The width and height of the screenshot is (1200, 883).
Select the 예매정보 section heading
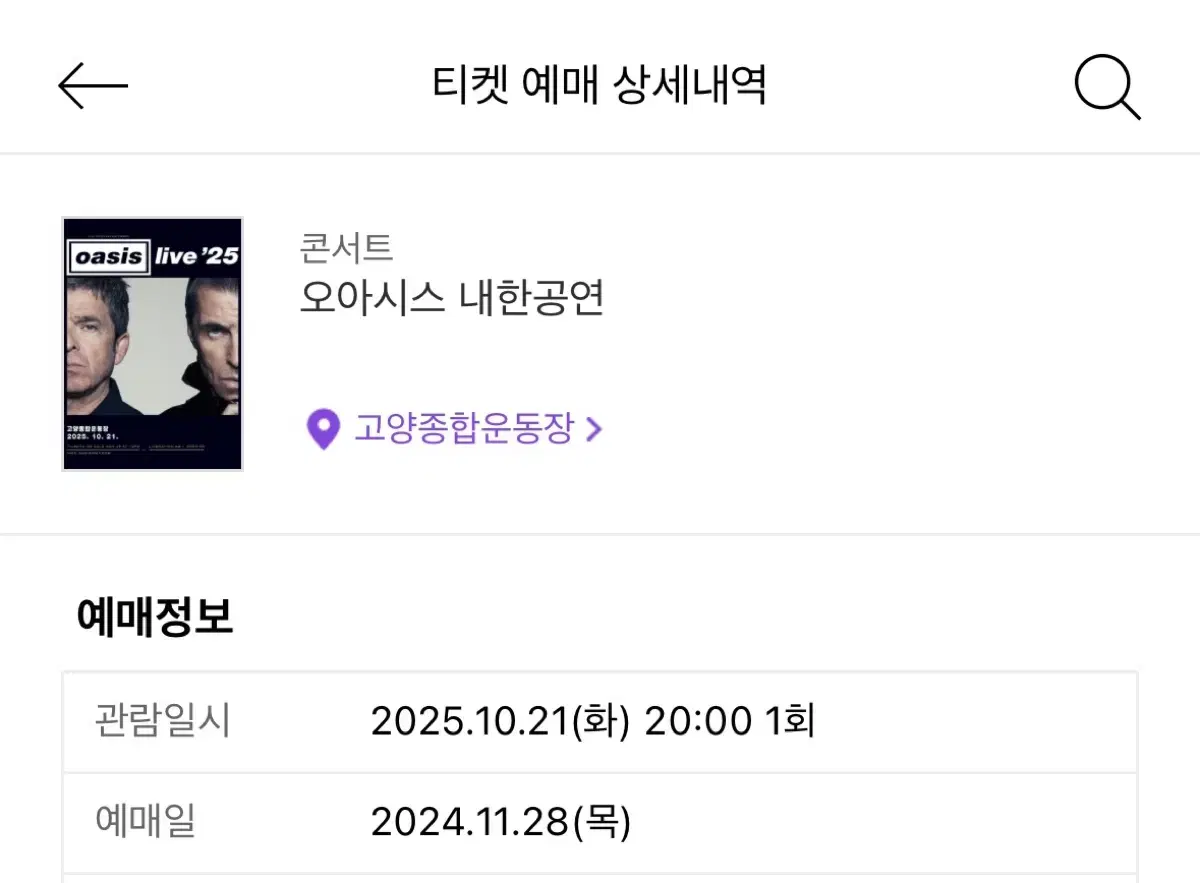coord(155,617)
